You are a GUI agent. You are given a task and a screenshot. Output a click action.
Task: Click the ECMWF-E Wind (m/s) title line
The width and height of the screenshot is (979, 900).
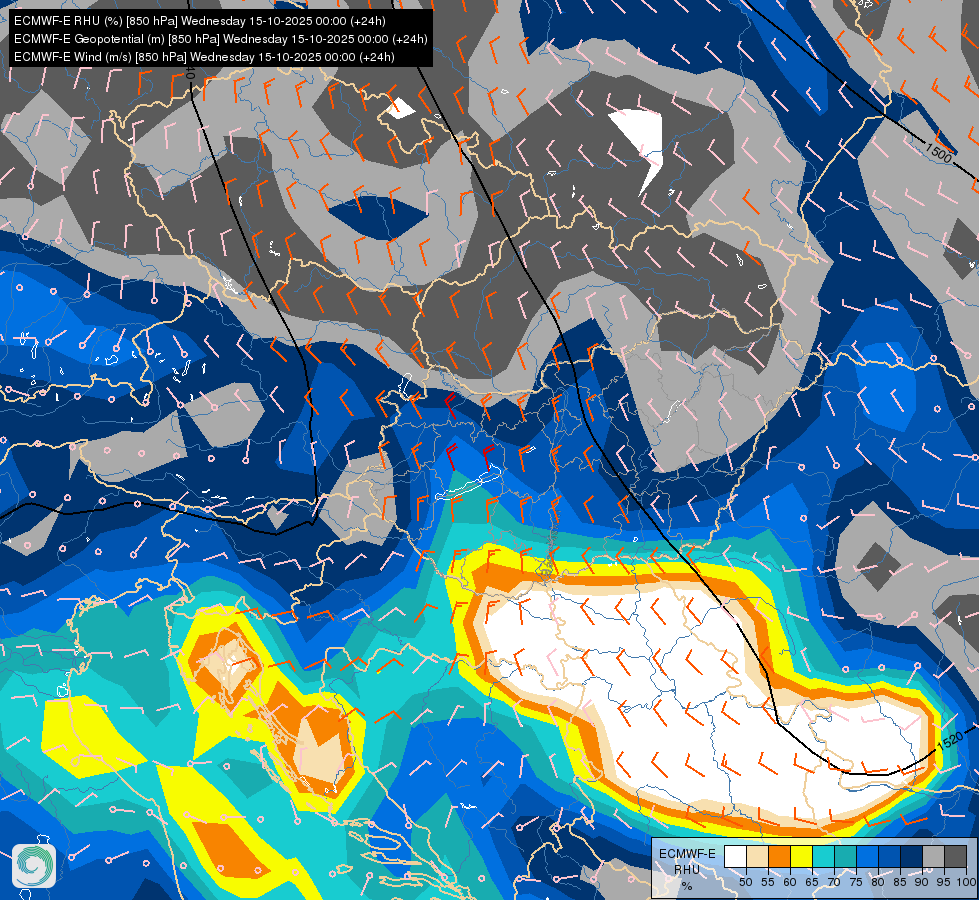(x=204, y=57)
